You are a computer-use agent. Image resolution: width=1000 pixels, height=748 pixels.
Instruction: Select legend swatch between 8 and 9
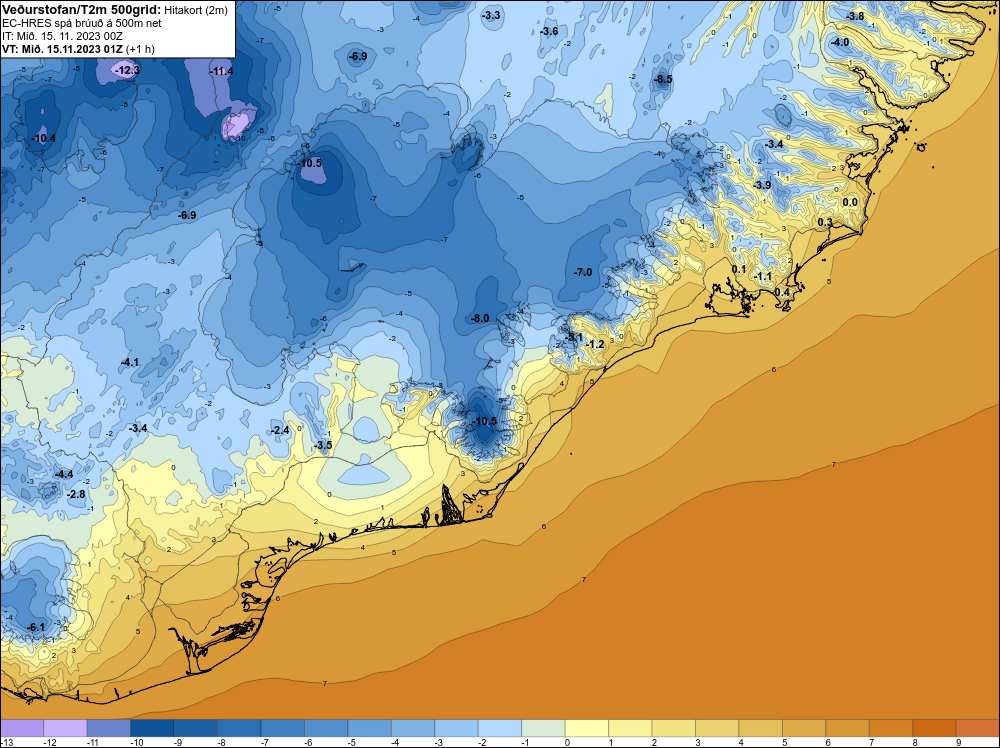[x=934, y=728]
